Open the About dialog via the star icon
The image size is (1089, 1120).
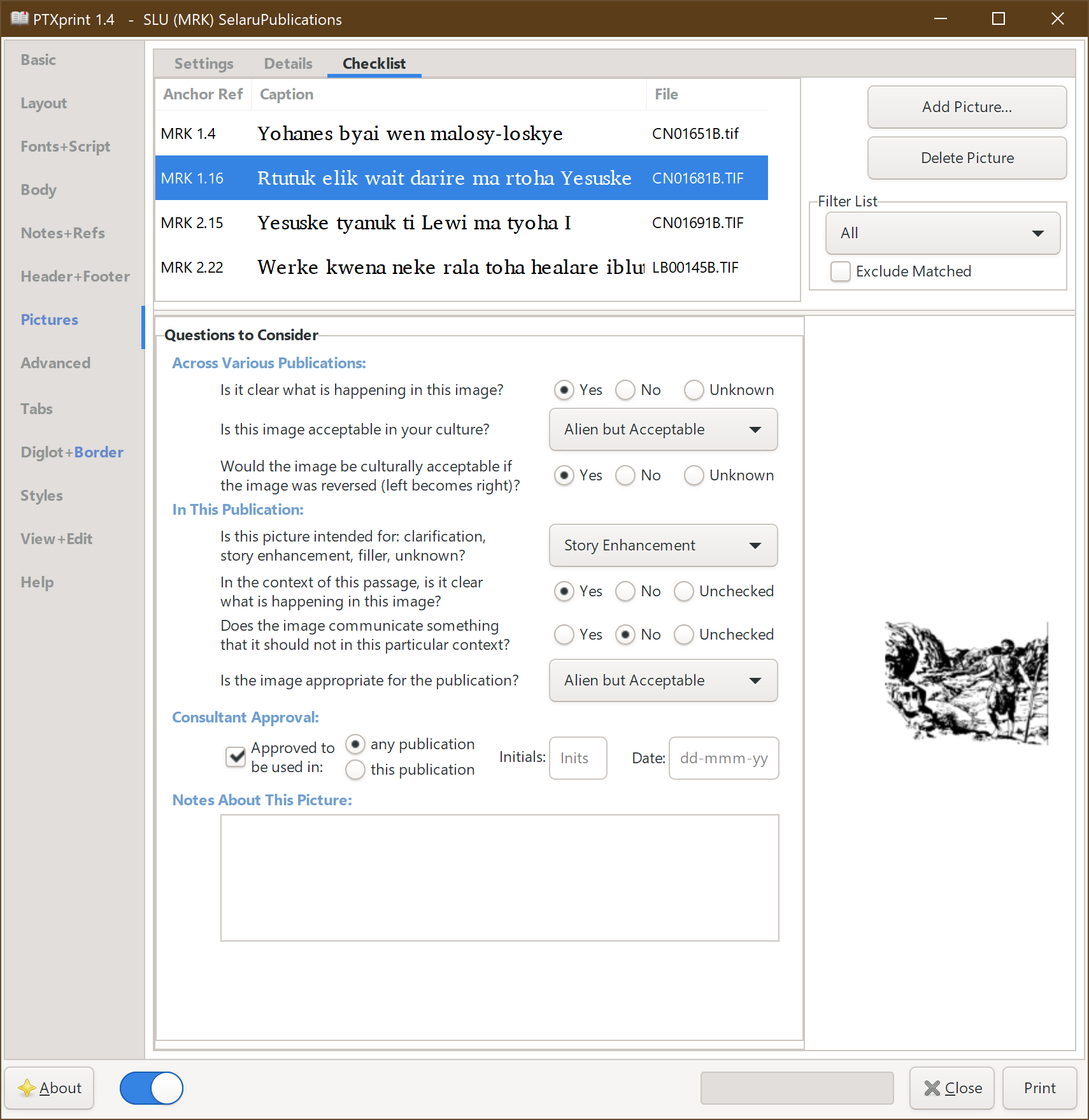[x=27, y=1088]
